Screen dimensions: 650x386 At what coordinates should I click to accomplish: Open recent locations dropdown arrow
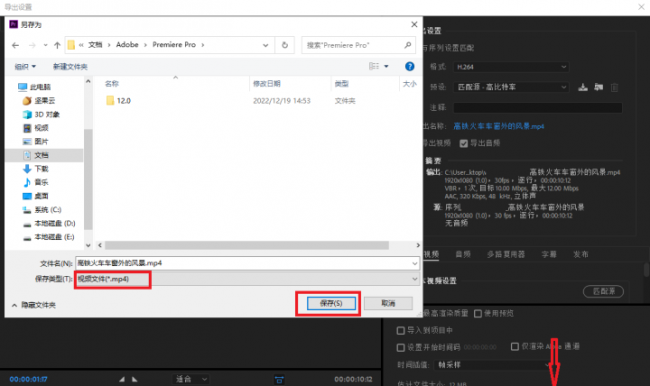46,45
